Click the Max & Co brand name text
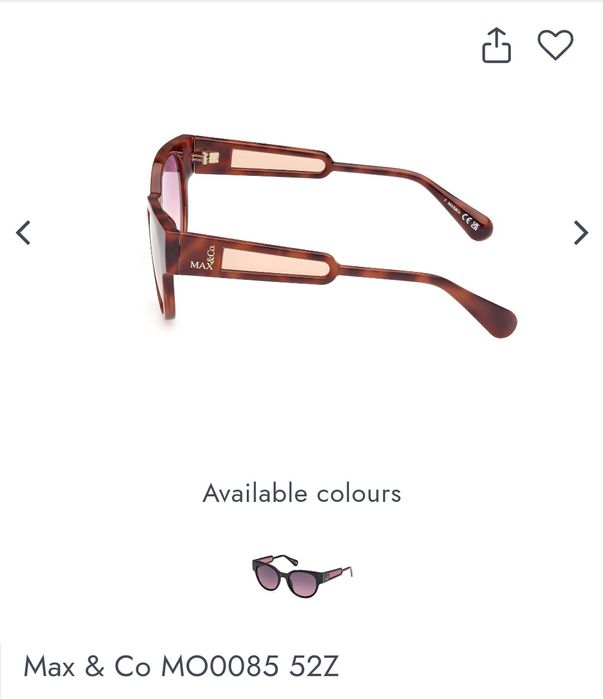 [87, 667]
